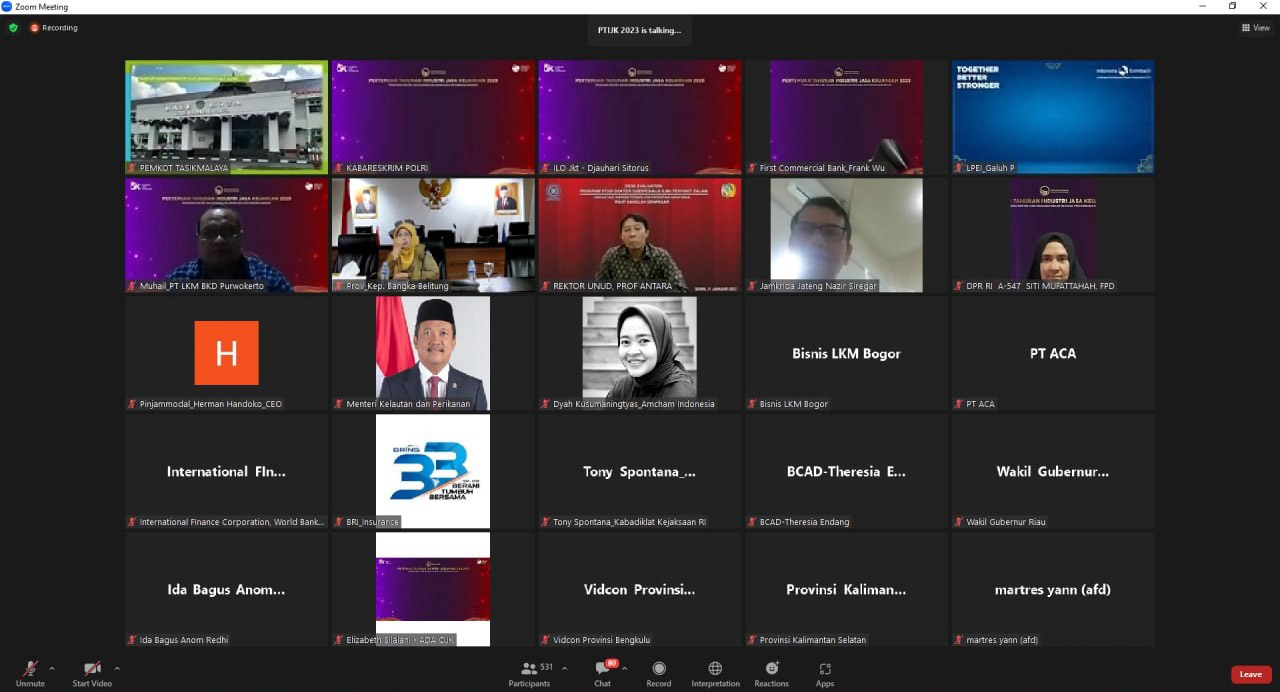This screenshot has height=692, width=1280.
Task: Open the View layout menu
Action: [x=1256, y=28]
